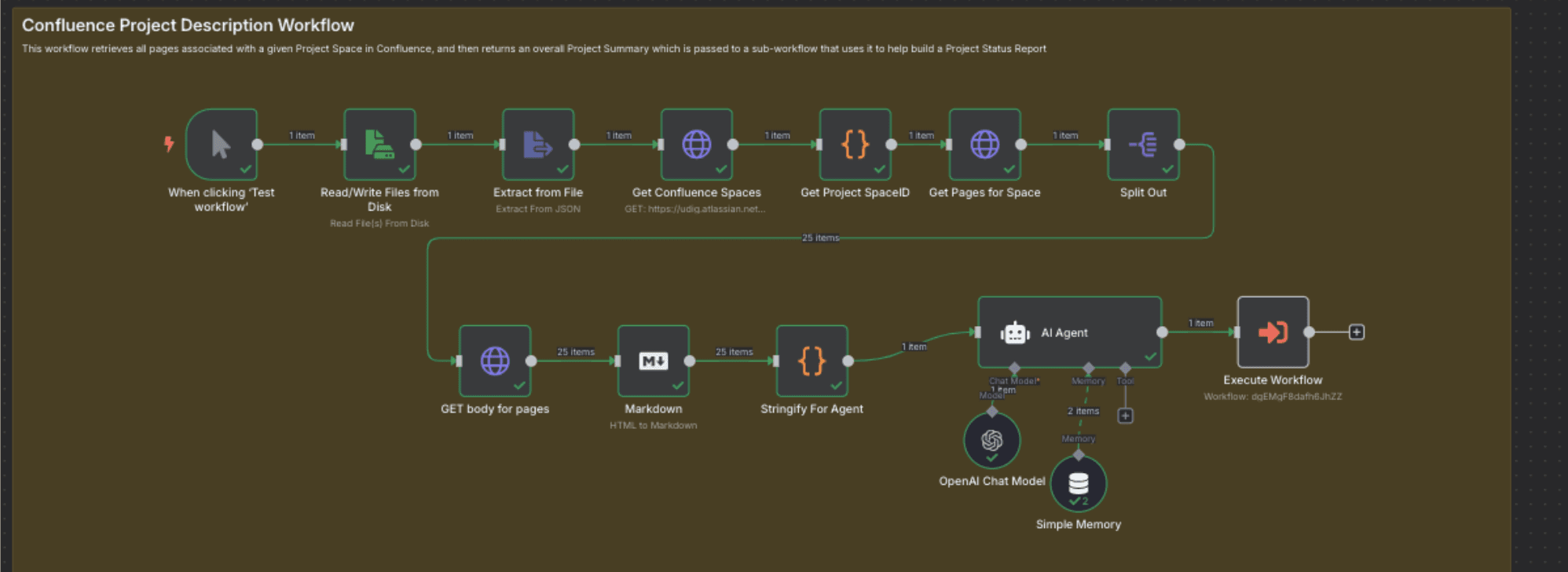The height and width of the screenshot is (572, 1568).
Task: Click the 'Confluence Project Description Workflow' title
Action: coord(188,25)
